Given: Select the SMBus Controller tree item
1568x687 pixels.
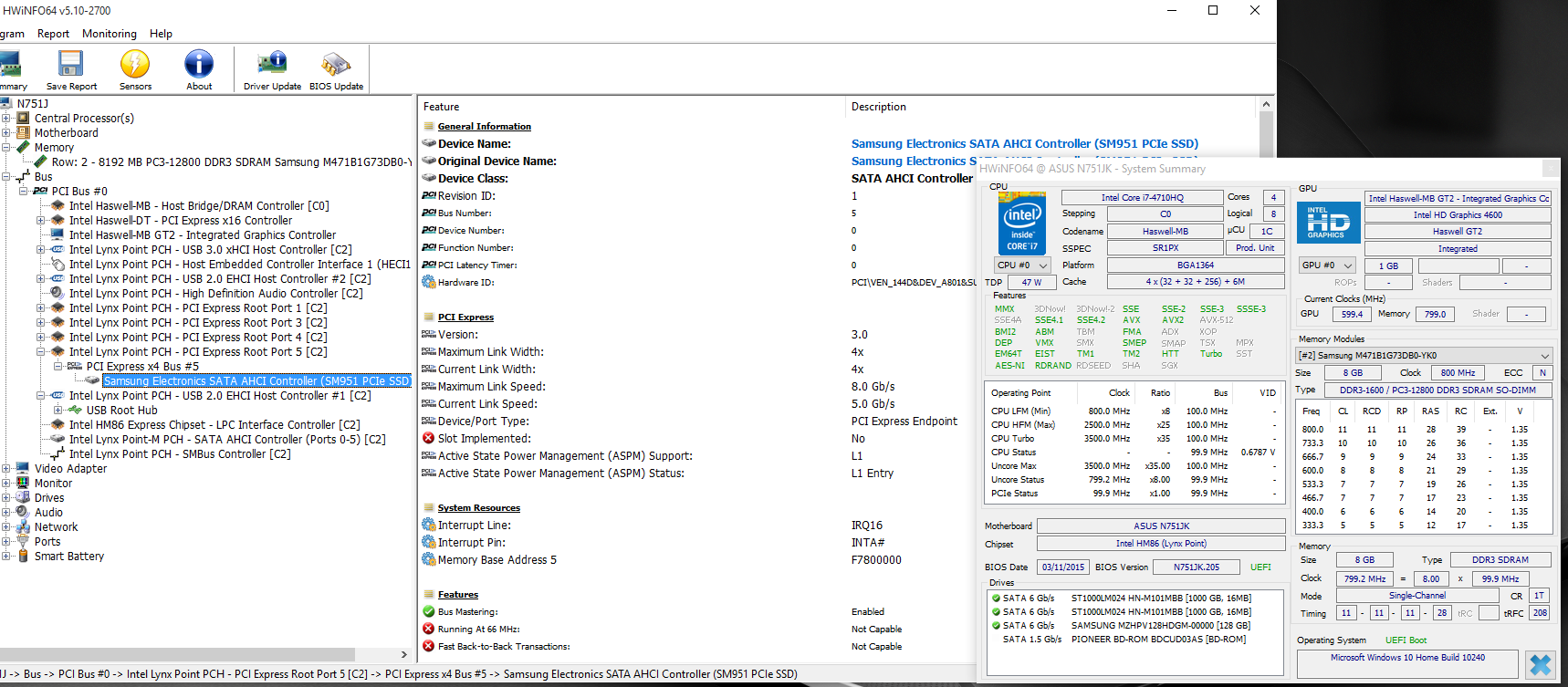Looking at the screenshot, I should coord(180,454).
